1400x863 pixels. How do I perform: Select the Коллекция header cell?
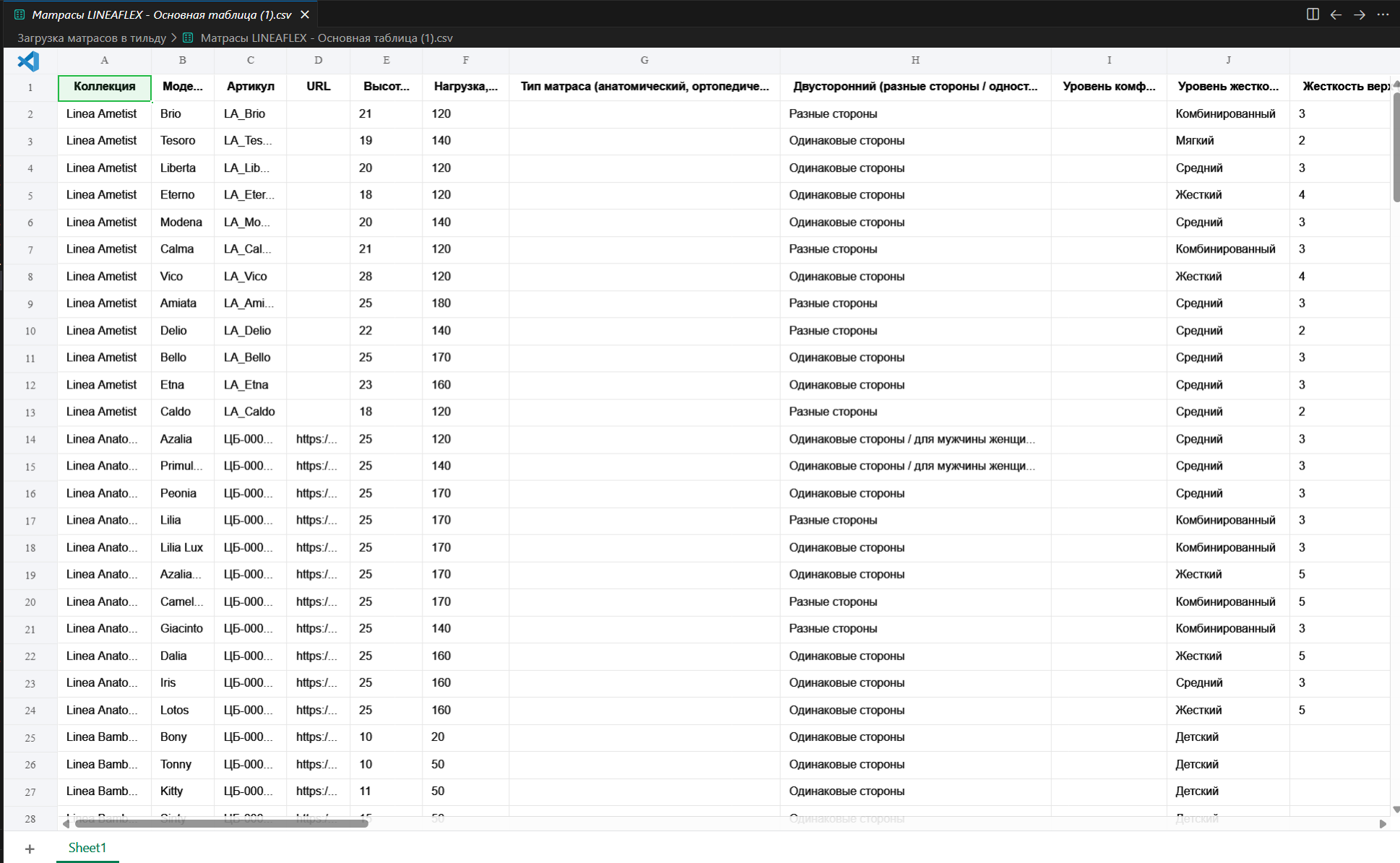(104, 87)
